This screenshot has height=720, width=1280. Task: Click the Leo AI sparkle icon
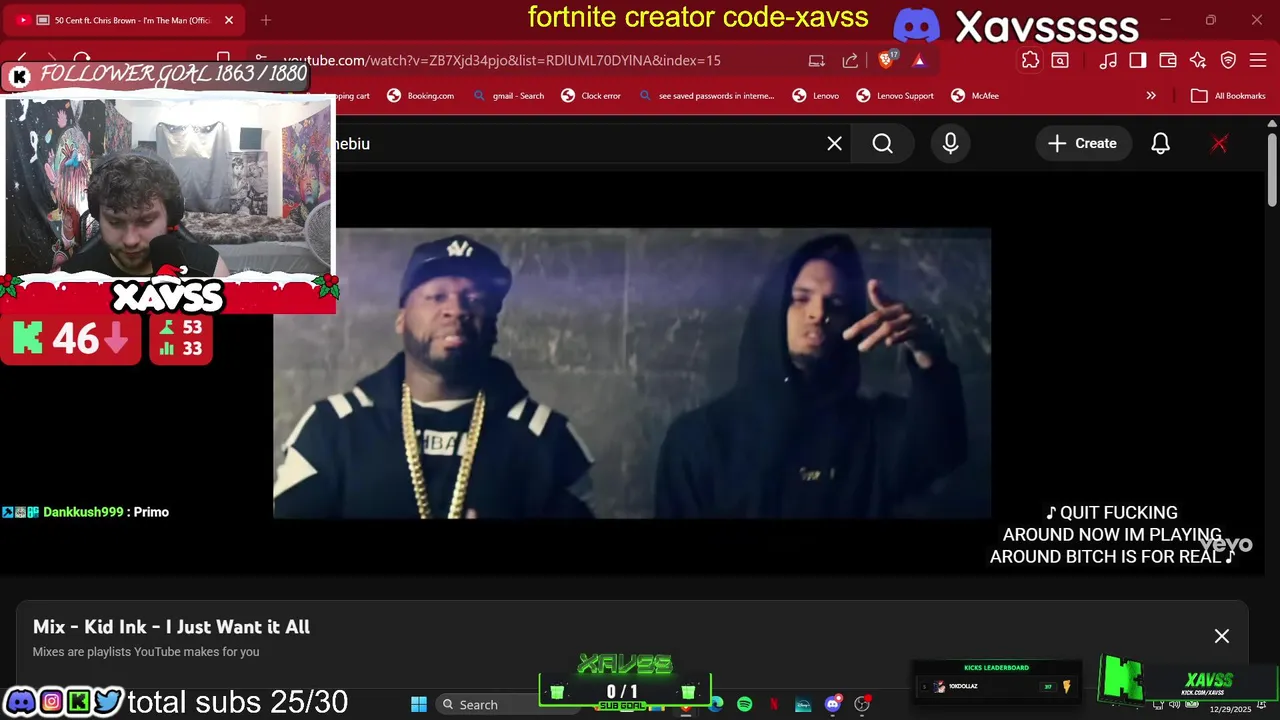(x=1198, y=60)
